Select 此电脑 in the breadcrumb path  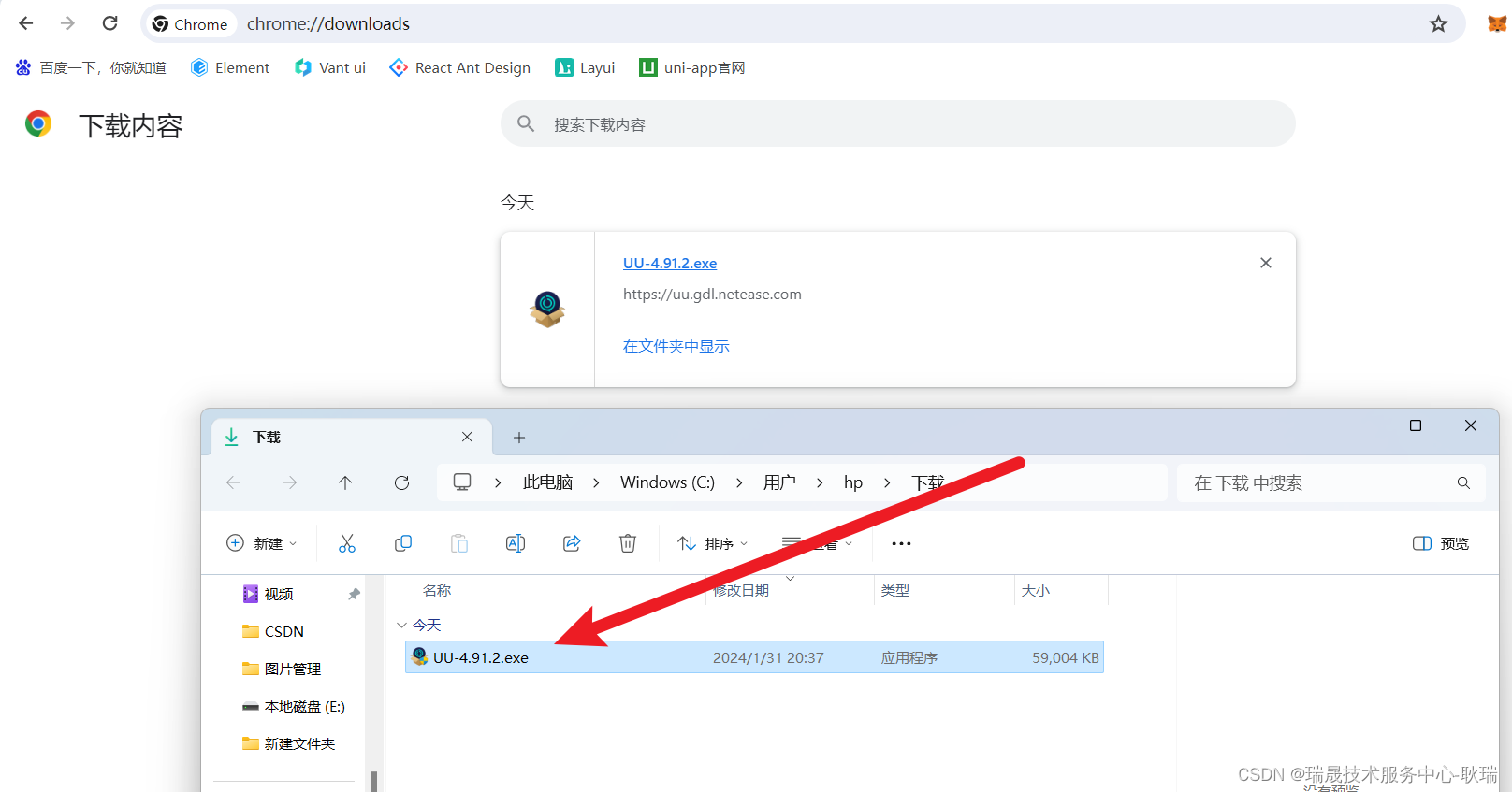(548, 482)
